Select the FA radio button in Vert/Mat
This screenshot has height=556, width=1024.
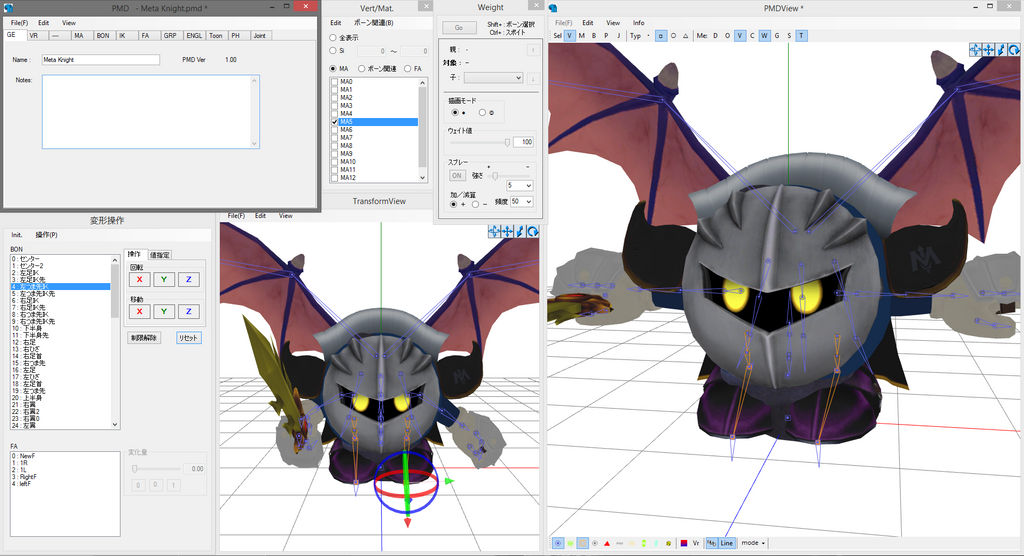[408, 69]
